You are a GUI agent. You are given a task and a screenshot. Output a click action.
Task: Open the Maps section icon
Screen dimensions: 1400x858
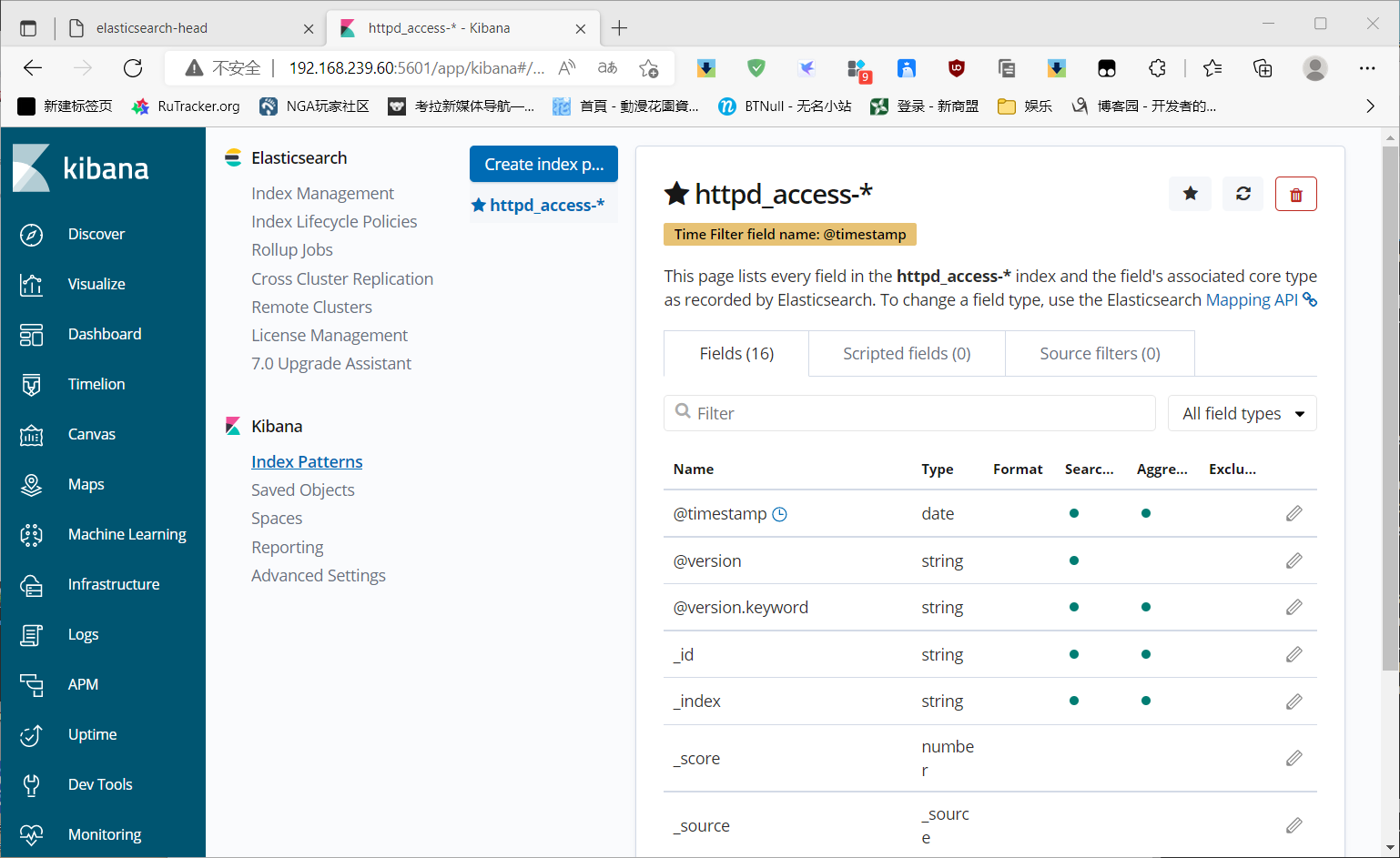32,484
